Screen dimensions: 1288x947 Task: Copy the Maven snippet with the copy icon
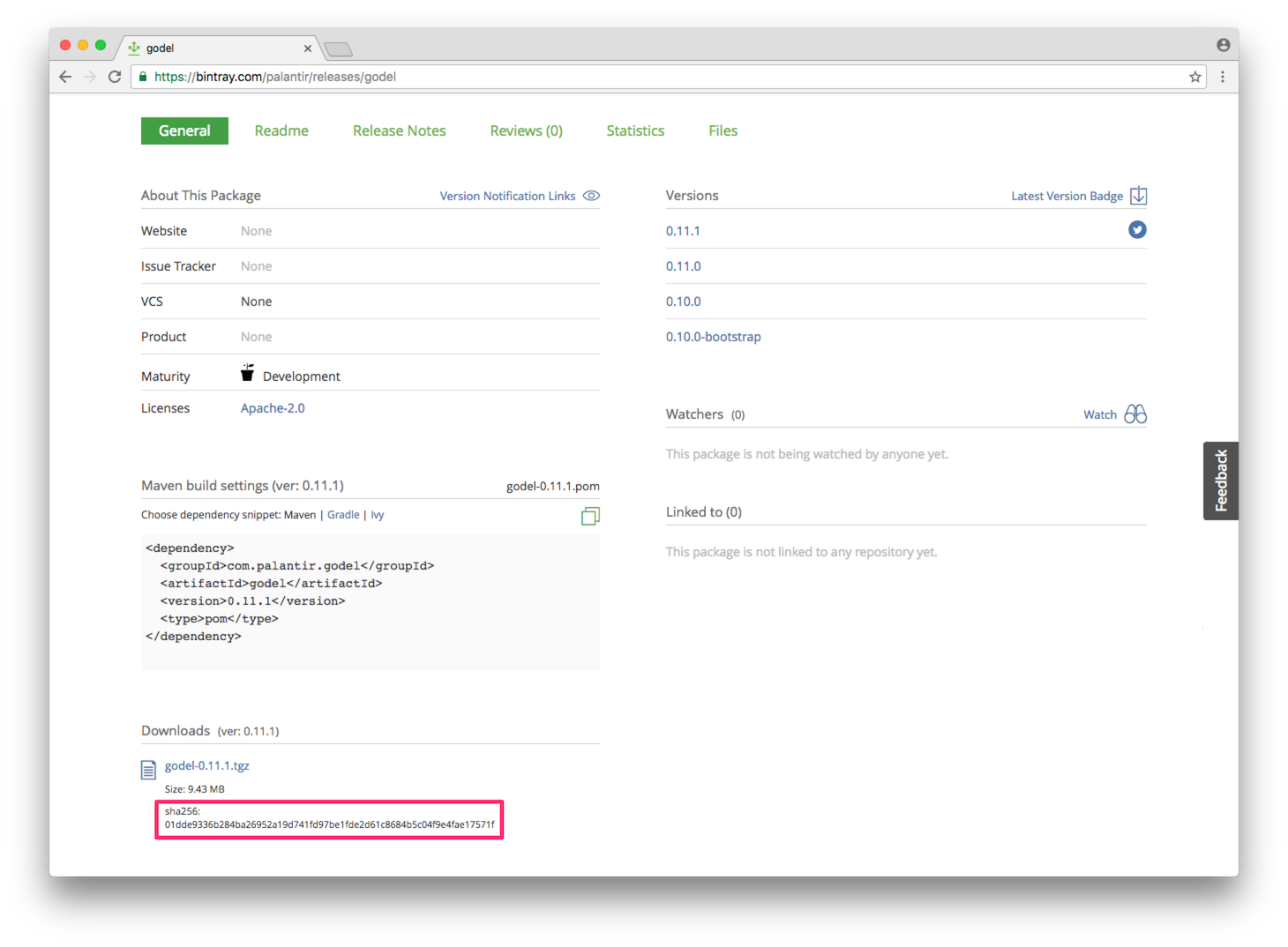(590, 516)
